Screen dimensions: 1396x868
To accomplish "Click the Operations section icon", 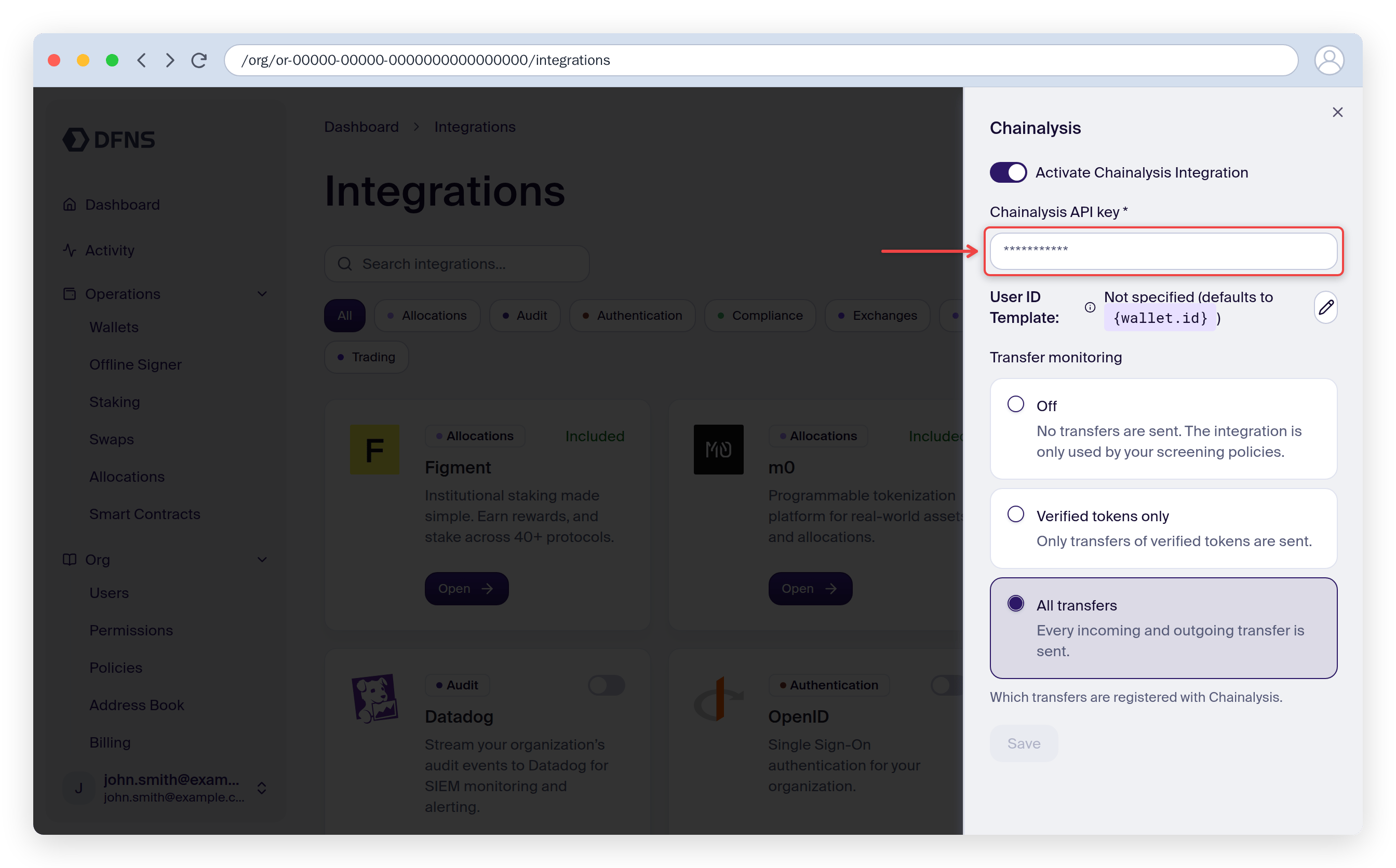I will click(70, 294).
